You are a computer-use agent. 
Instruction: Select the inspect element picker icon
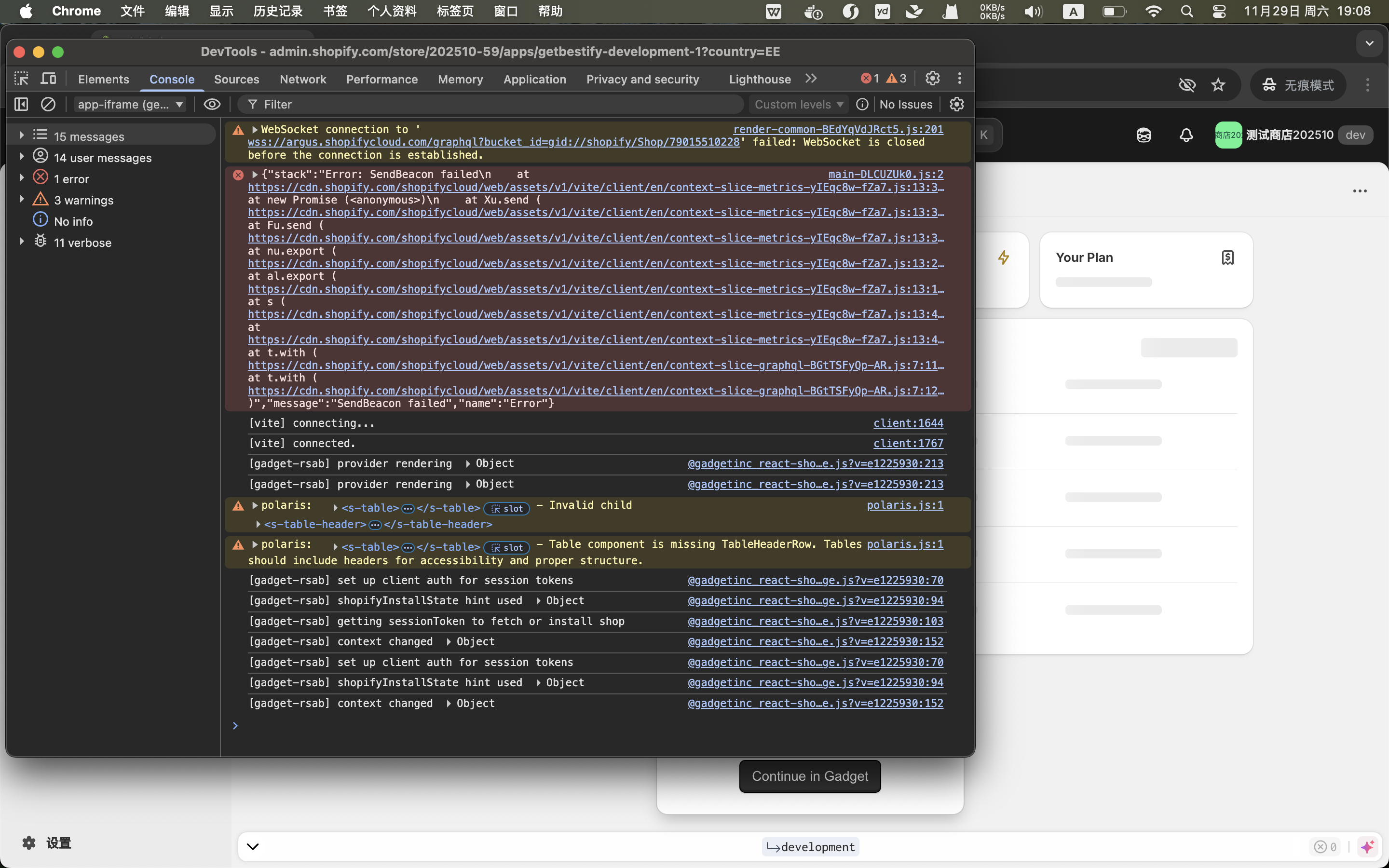(x=21, y=79)
